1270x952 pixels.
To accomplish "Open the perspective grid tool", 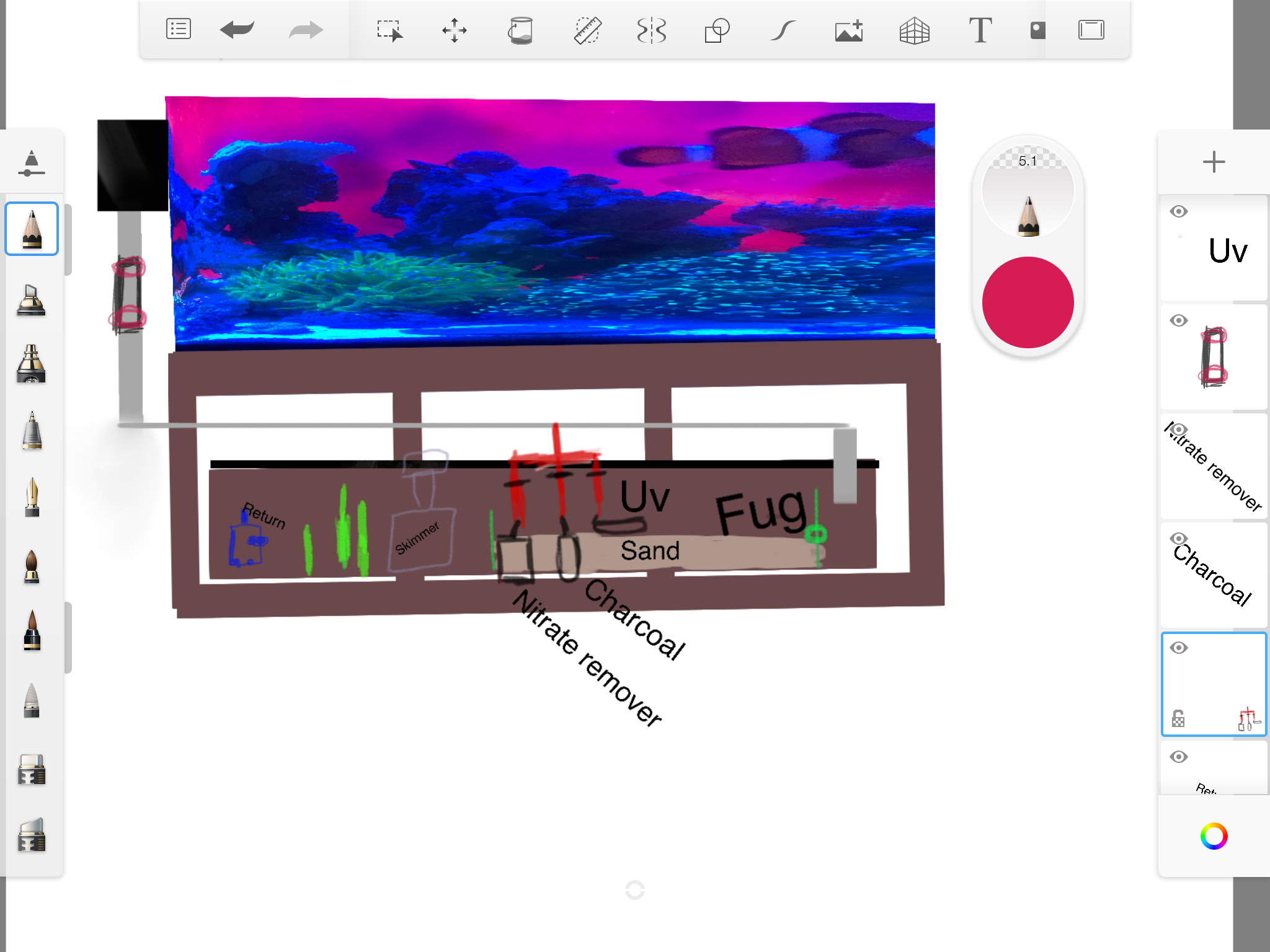I will coord(915,30).
